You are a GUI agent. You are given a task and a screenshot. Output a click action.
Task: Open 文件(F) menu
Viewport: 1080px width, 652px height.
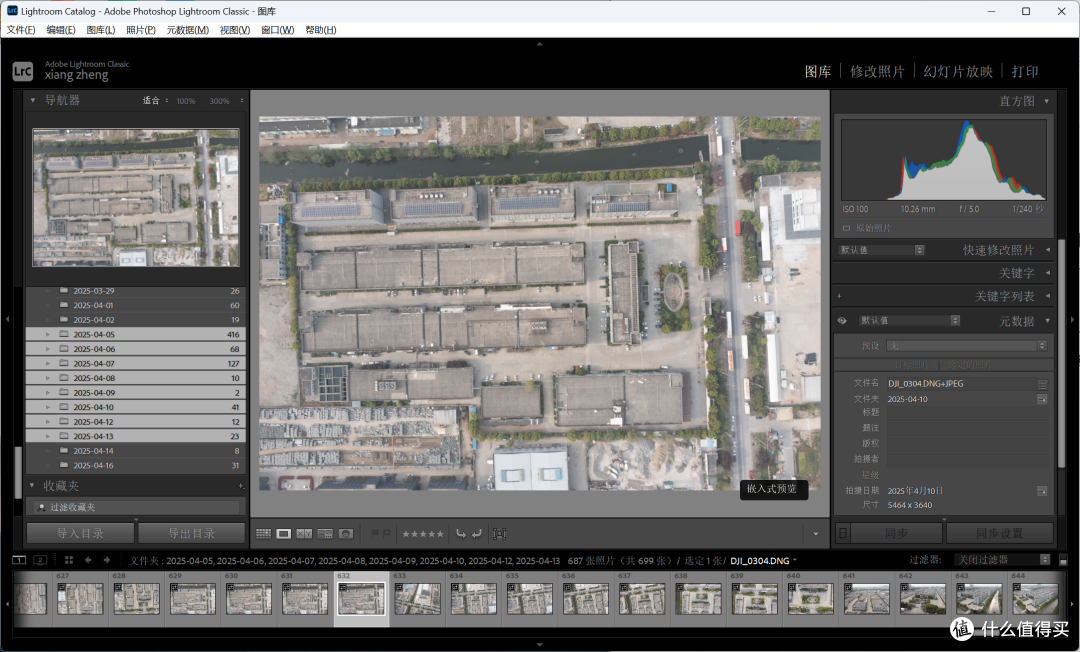(x=21, y=30)
